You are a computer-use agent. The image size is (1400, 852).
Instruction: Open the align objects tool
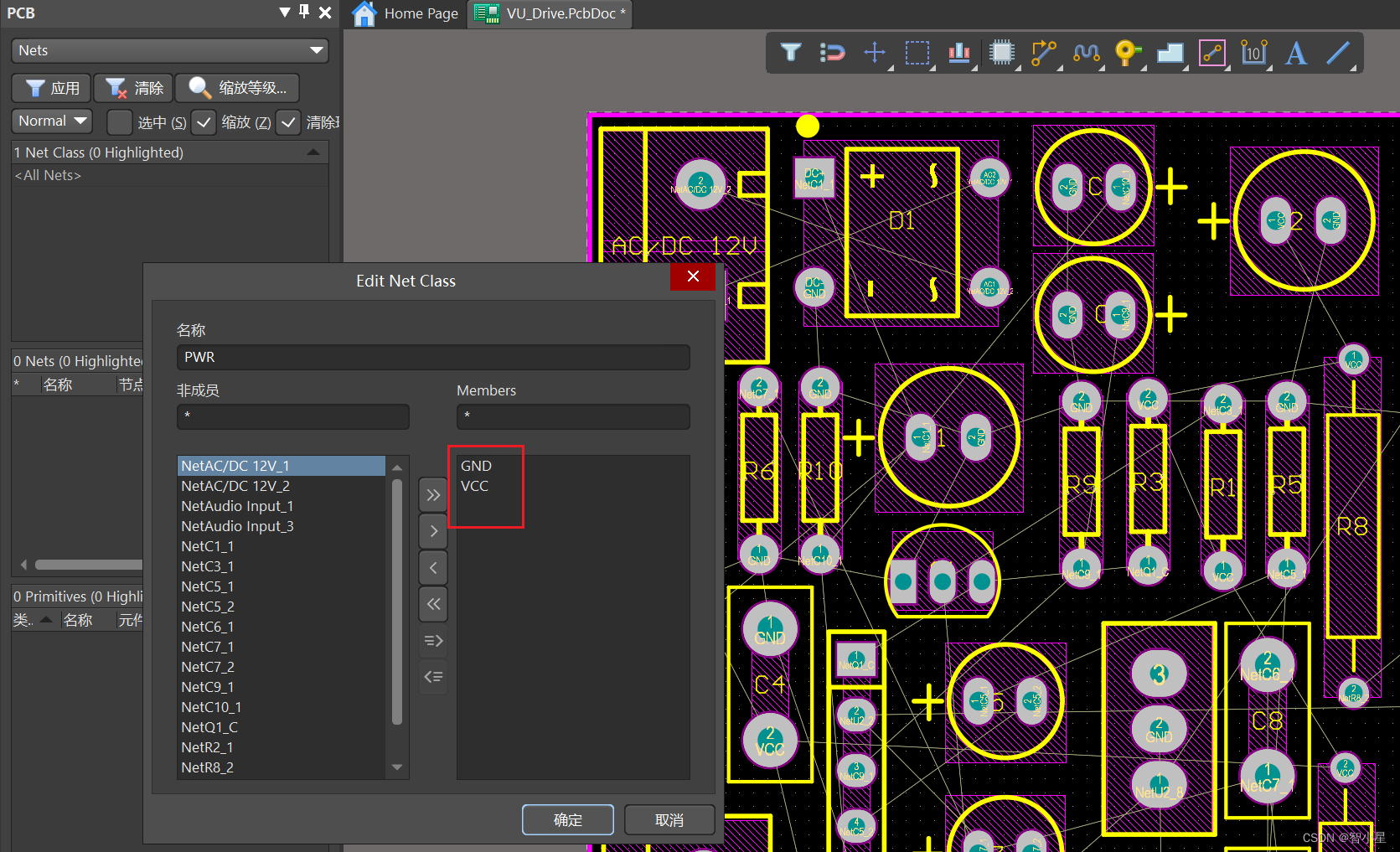[x=959, y=53]
